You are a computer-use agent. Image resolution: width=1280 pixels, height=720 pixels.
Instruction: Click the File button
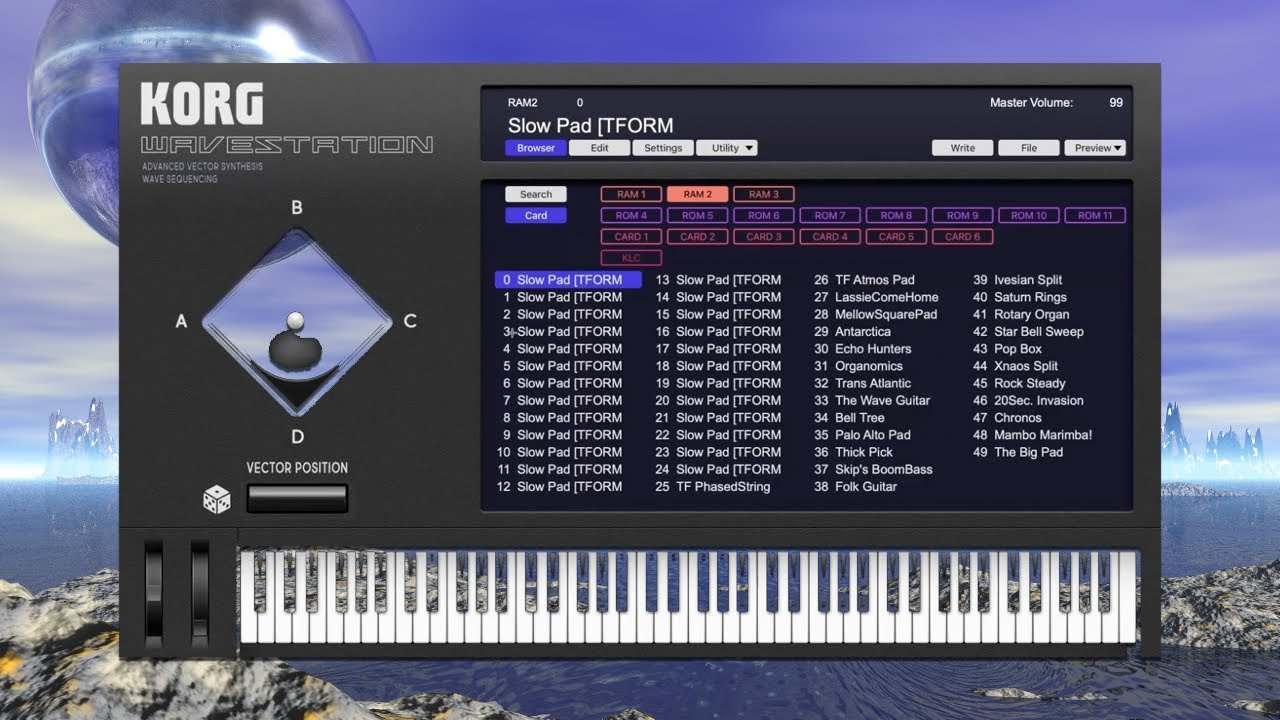pos(1029,148)
